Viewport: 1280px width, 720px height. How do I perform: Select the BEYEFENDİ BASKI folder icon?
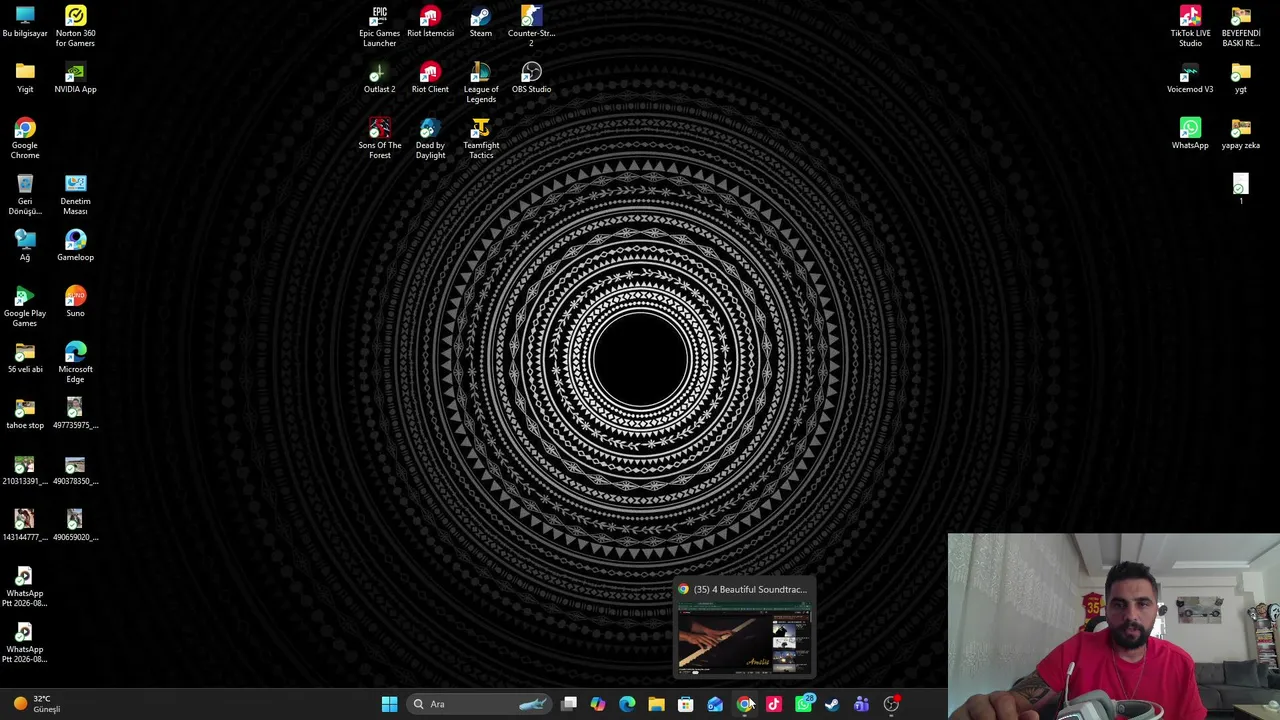(1241, 27)
